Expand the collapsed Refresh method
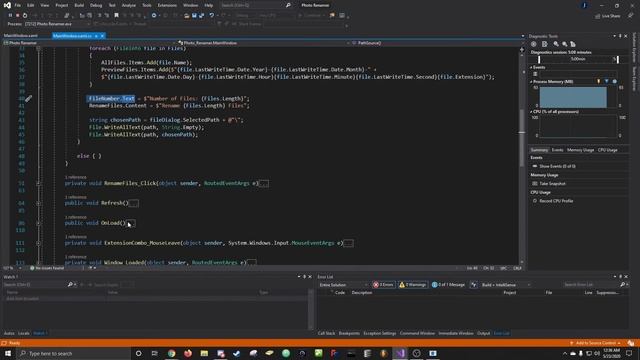 tap(38, 203)
